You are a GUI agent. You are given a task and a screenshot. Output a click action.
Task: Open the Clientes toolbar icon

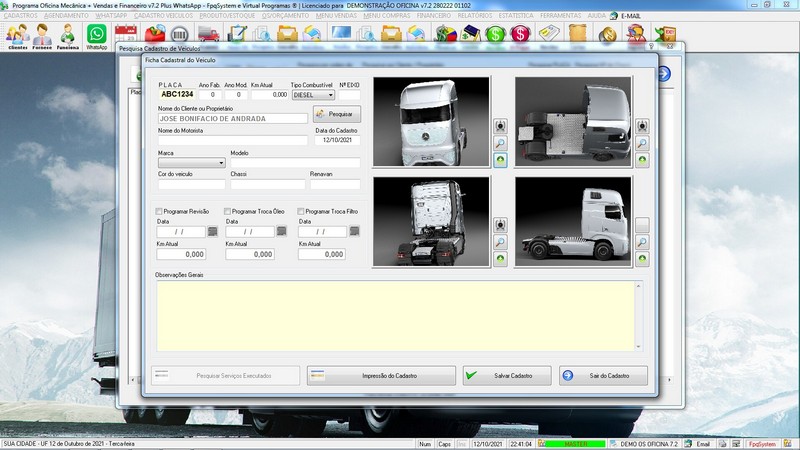16,35
